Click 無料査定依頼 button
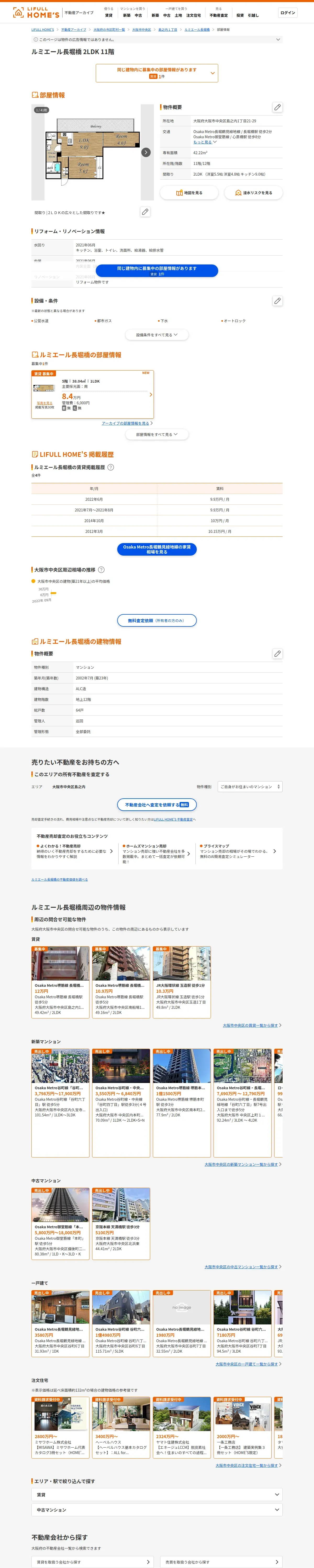Image resolution: width=314 pixels, height=1568 pixels. [x=157, y=620]
